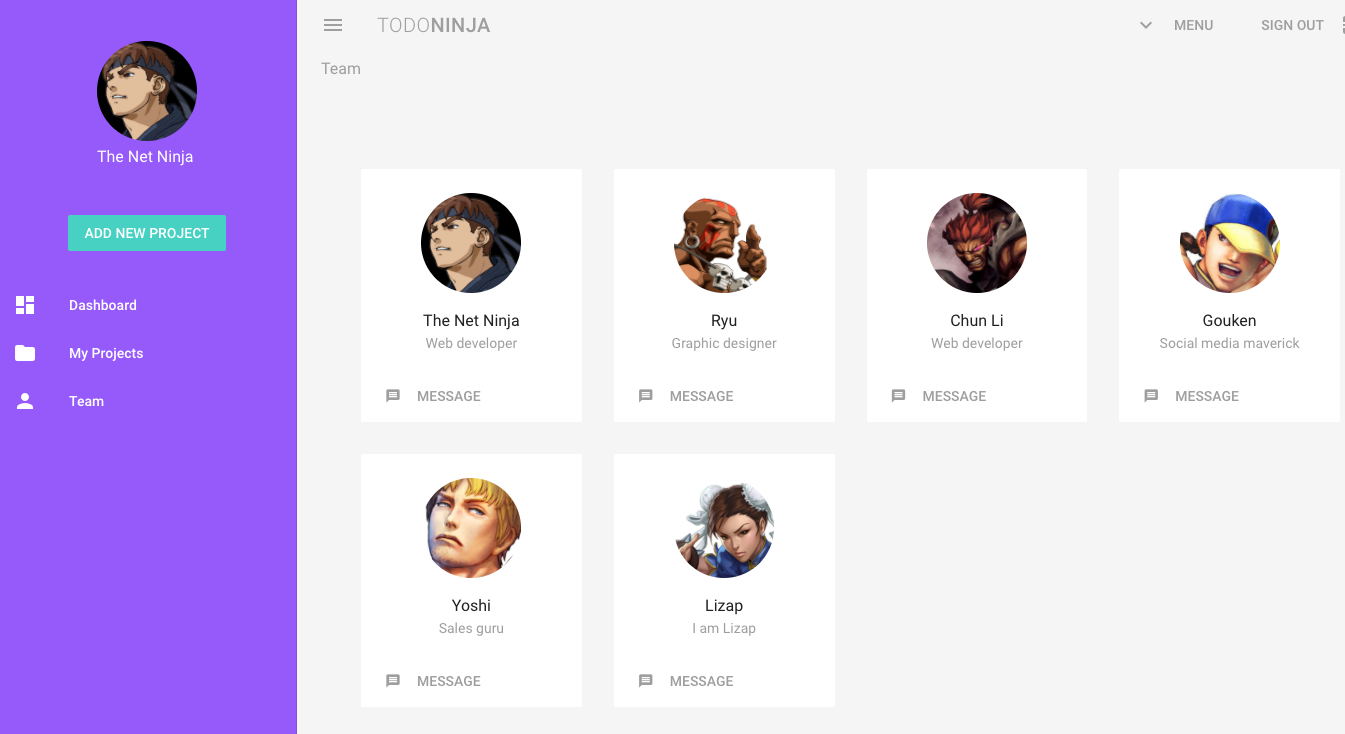Image resolution: width=1345 pixels, height=734 pixels.
Task: Click the chat bubble icon on Ryu's card
Action: pyautogui.click(x=646, y=395)
